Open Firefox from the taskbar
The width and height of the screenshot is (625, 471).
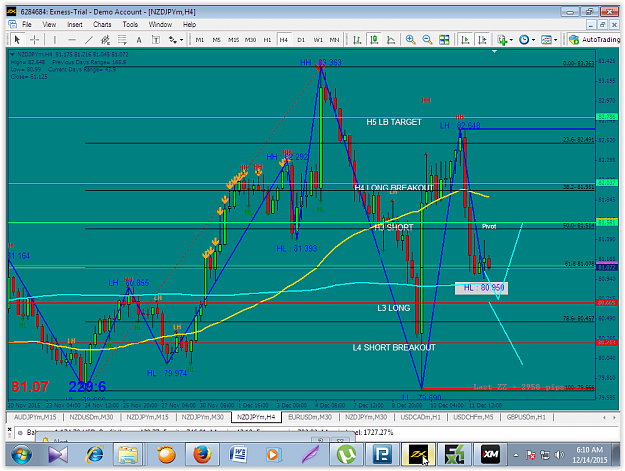tap(202, 454)
